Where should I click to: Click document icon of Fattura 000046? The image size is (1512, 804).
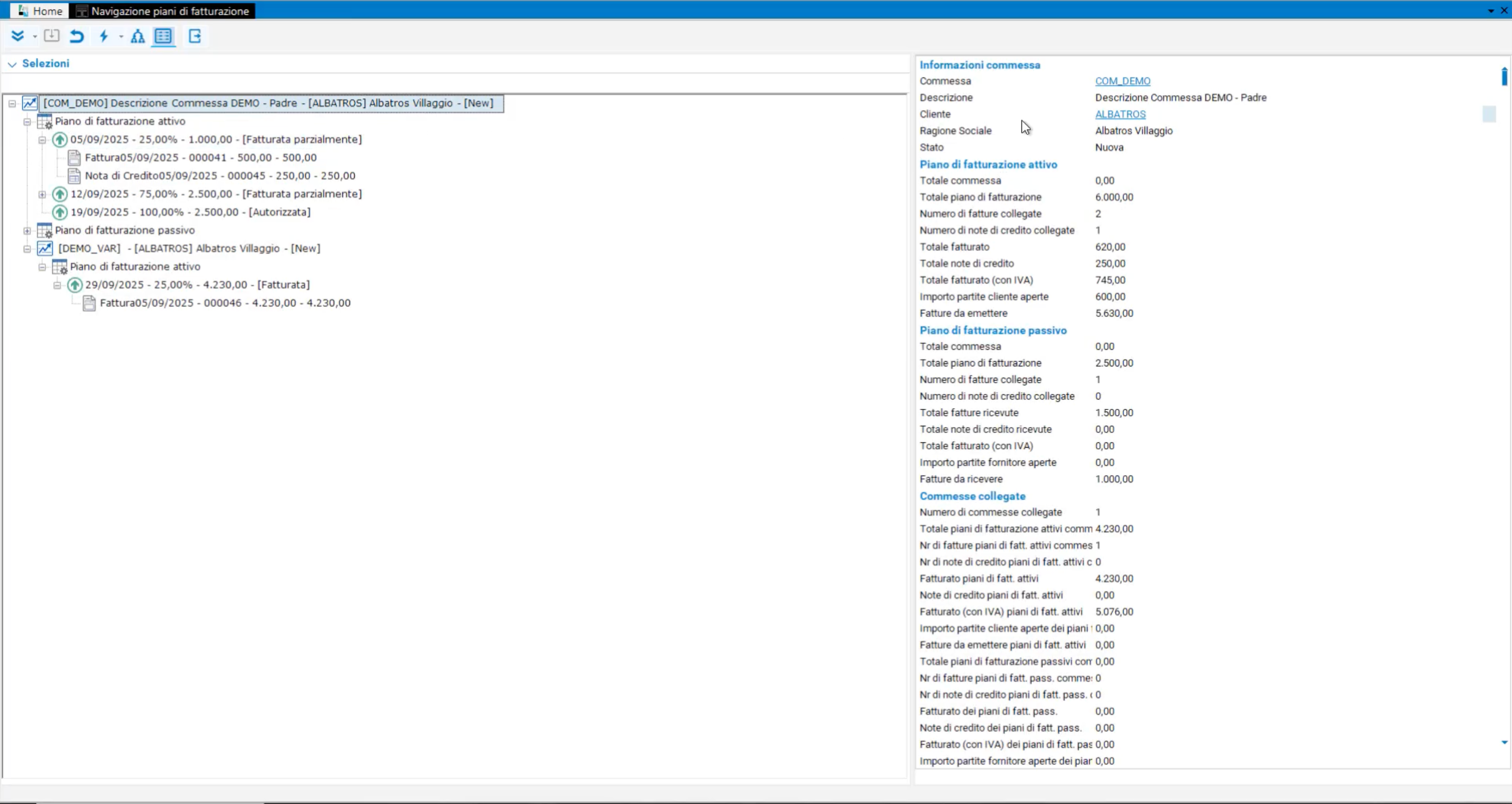89,303
